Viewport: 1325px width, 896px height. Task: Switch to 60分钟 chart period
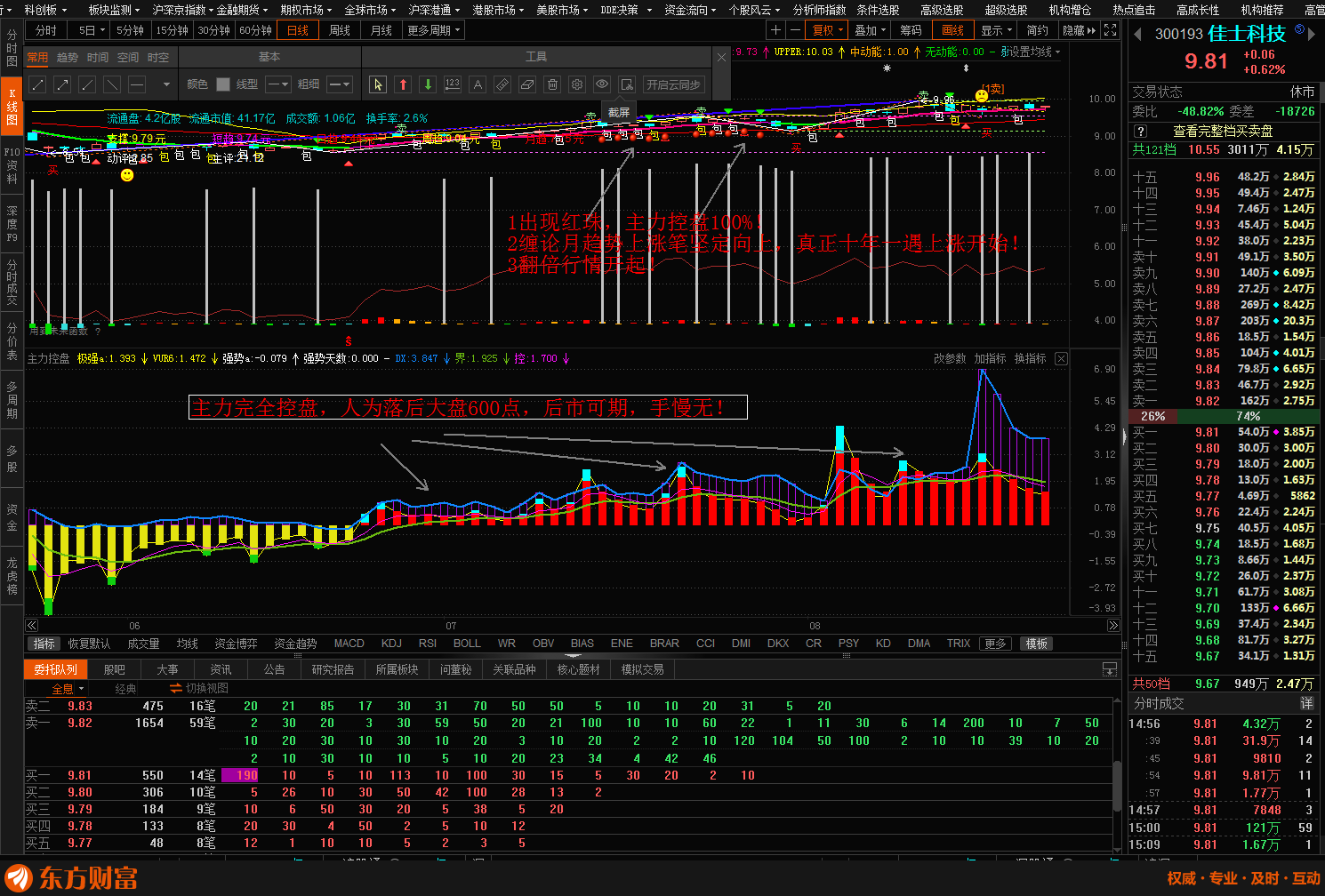click(x=255, y=30)
